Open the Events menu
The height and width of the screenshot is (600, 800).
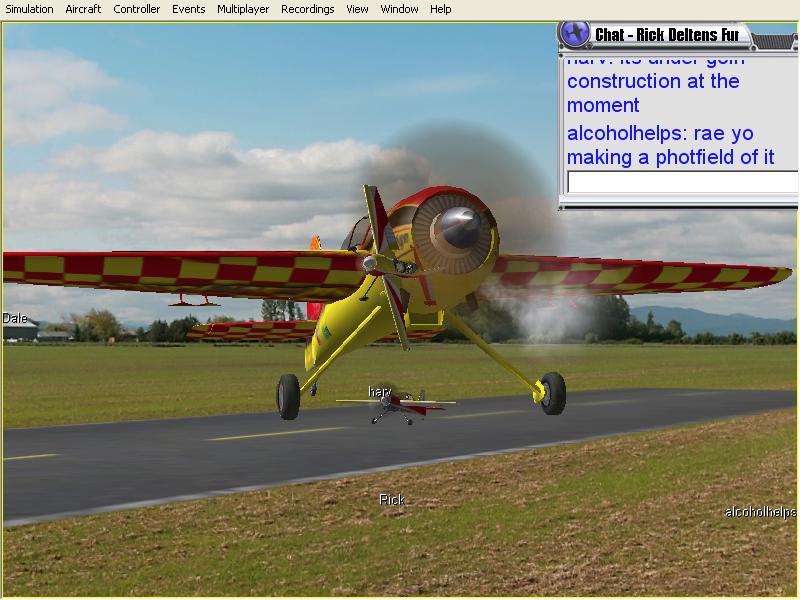[x=188, y=9]
